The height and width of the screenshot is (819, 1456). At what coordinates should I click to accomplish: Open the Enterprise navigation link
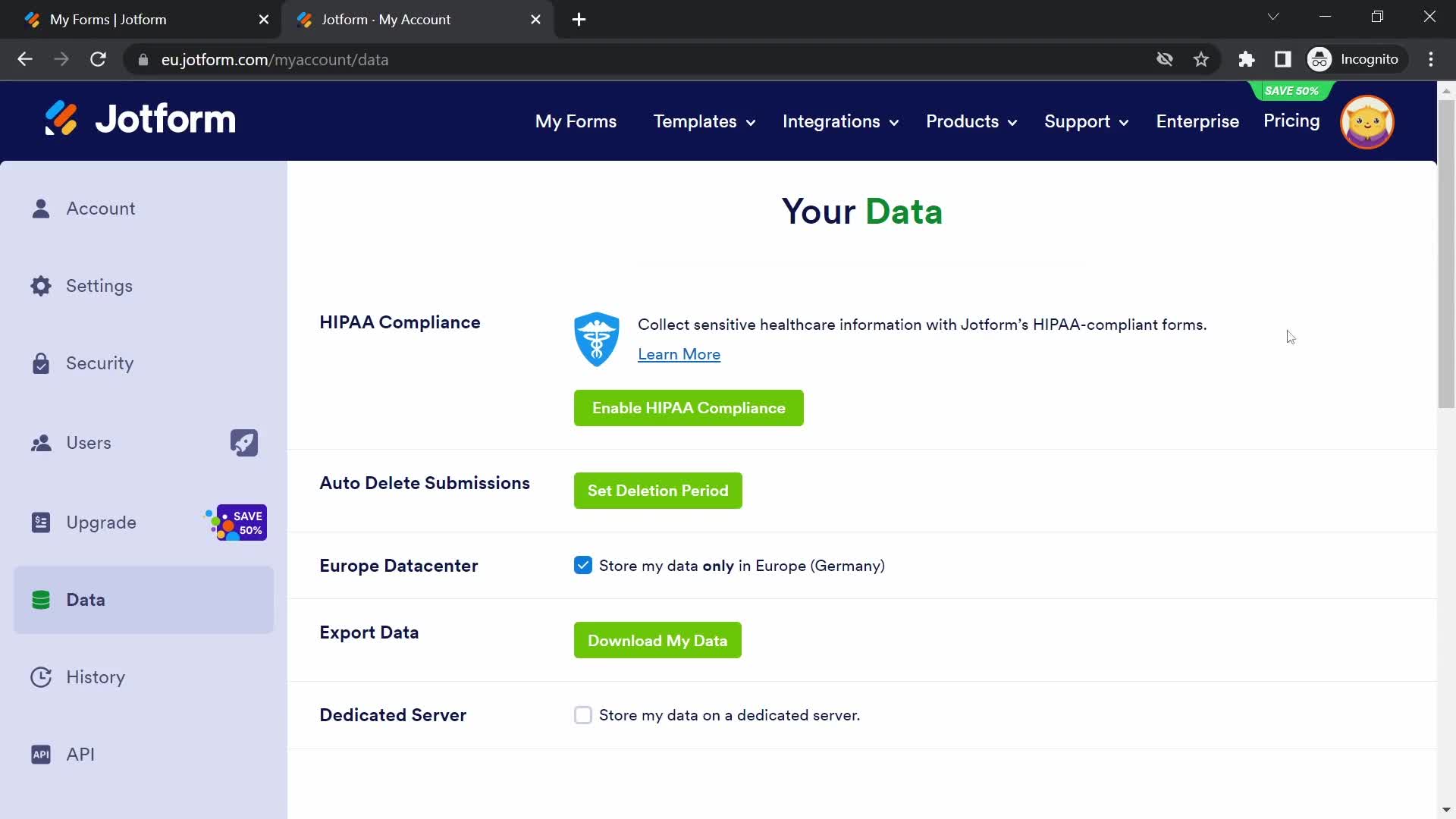(x=1197, y=121)
